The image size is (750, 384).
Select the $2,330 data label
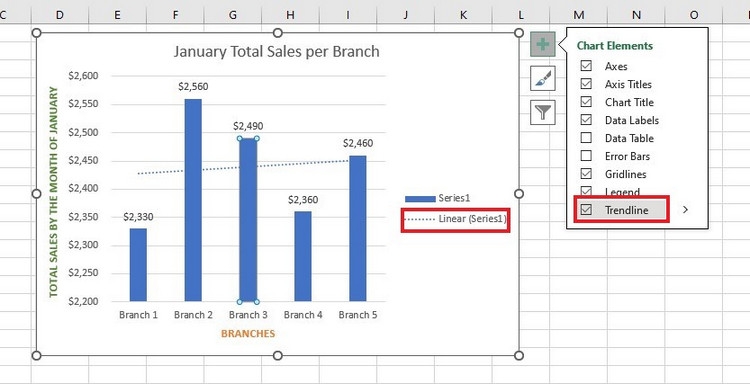(138, 217)
